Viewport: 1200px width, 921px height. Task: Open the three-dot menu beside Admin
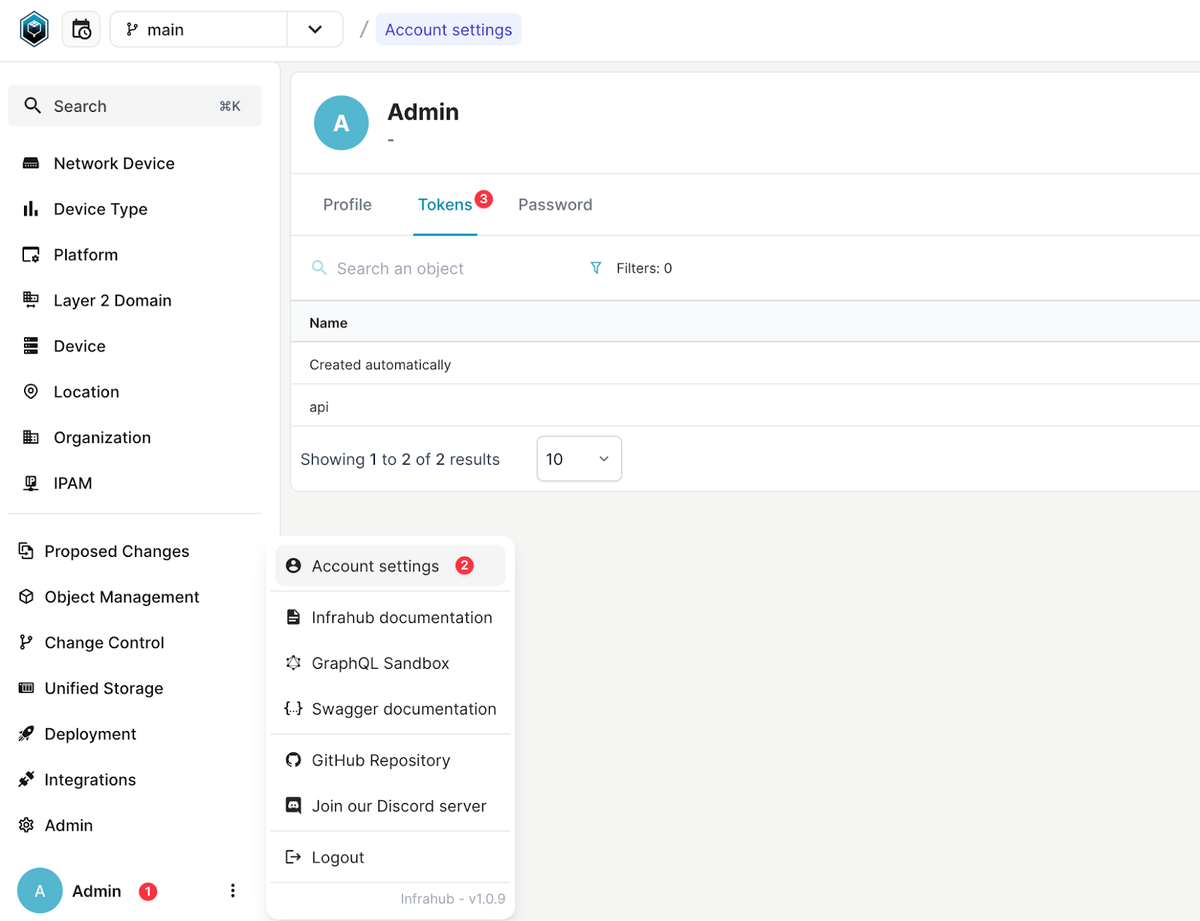click(x=233, y=891)
